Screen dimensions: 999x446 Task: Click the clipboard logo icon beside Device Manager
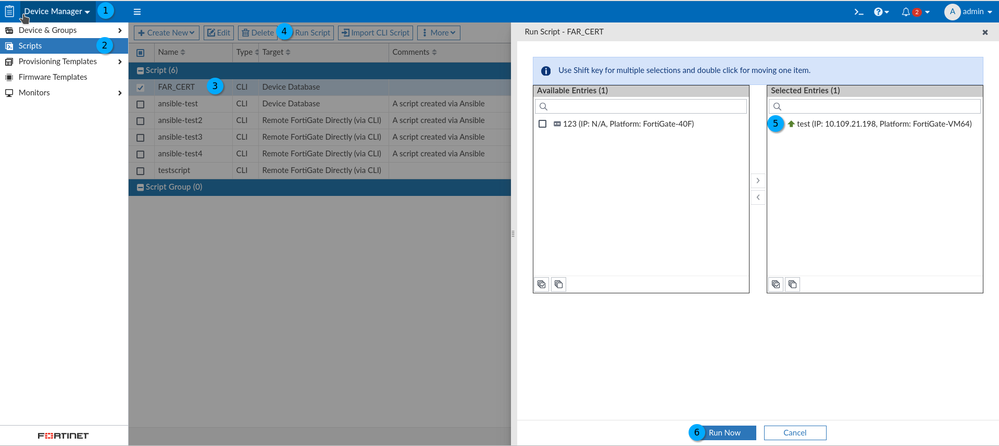10,11
